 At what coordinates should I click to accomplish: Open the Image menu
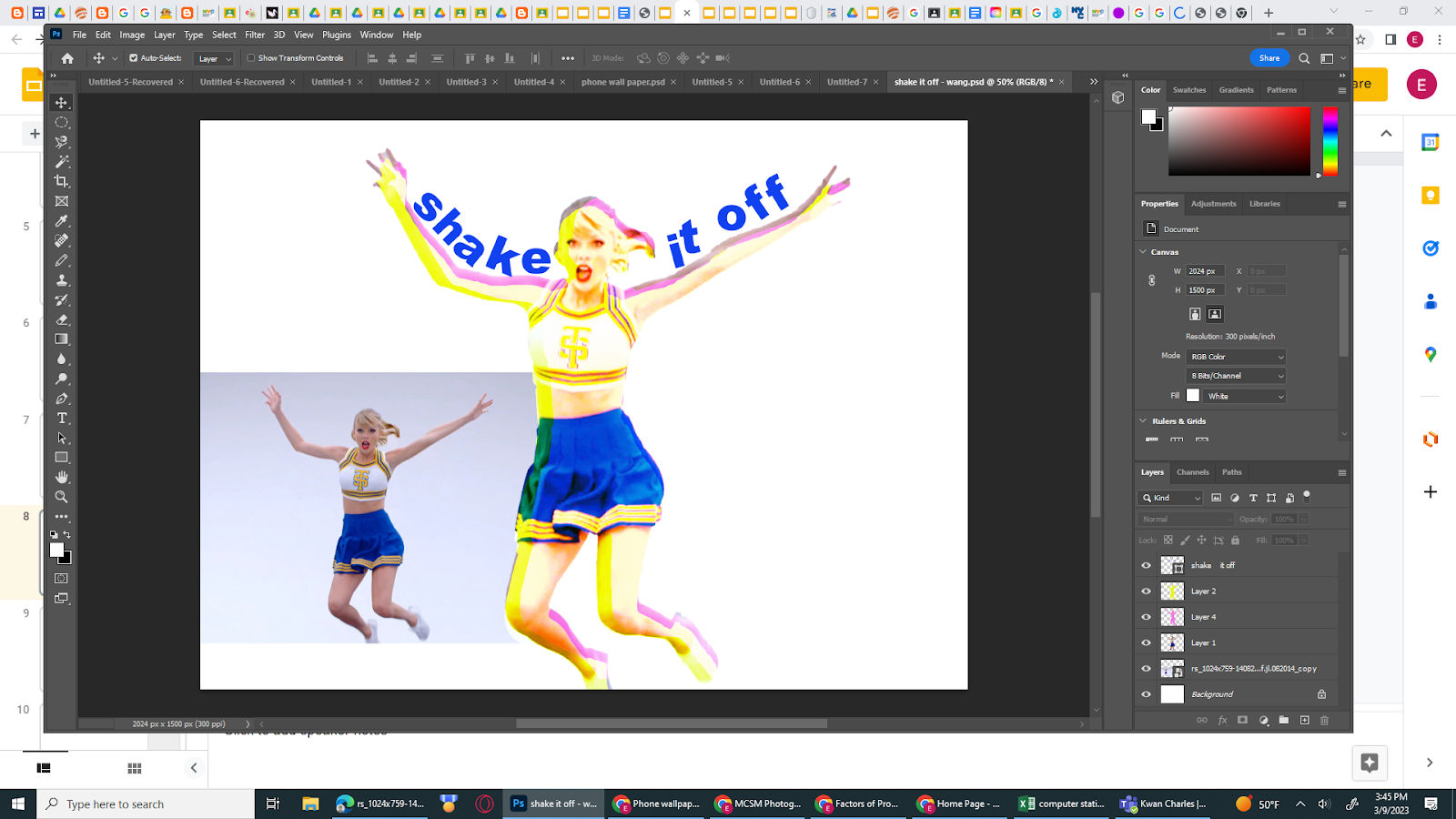coord(132,35)
